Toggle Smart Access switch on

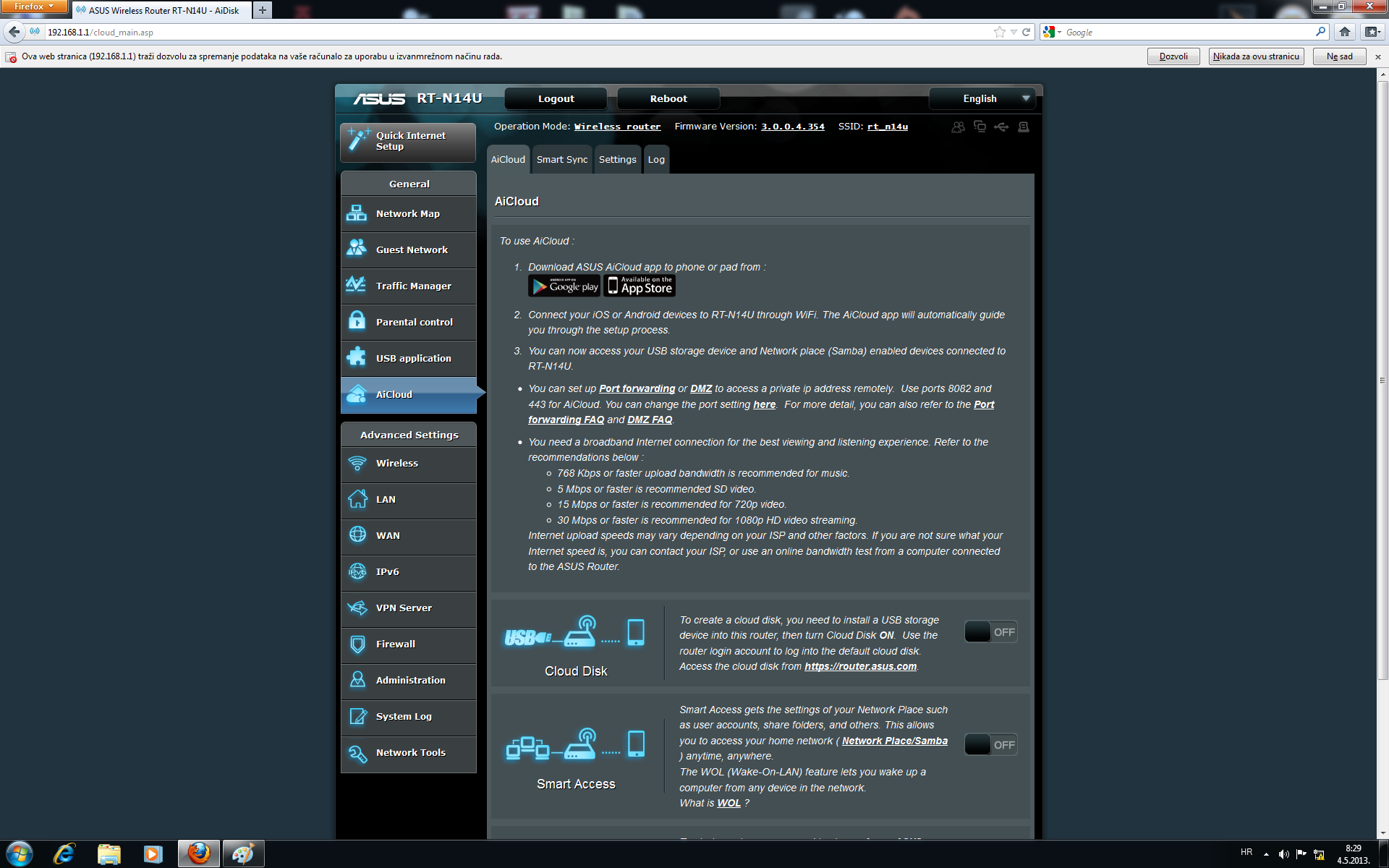(x=990, y=745)
